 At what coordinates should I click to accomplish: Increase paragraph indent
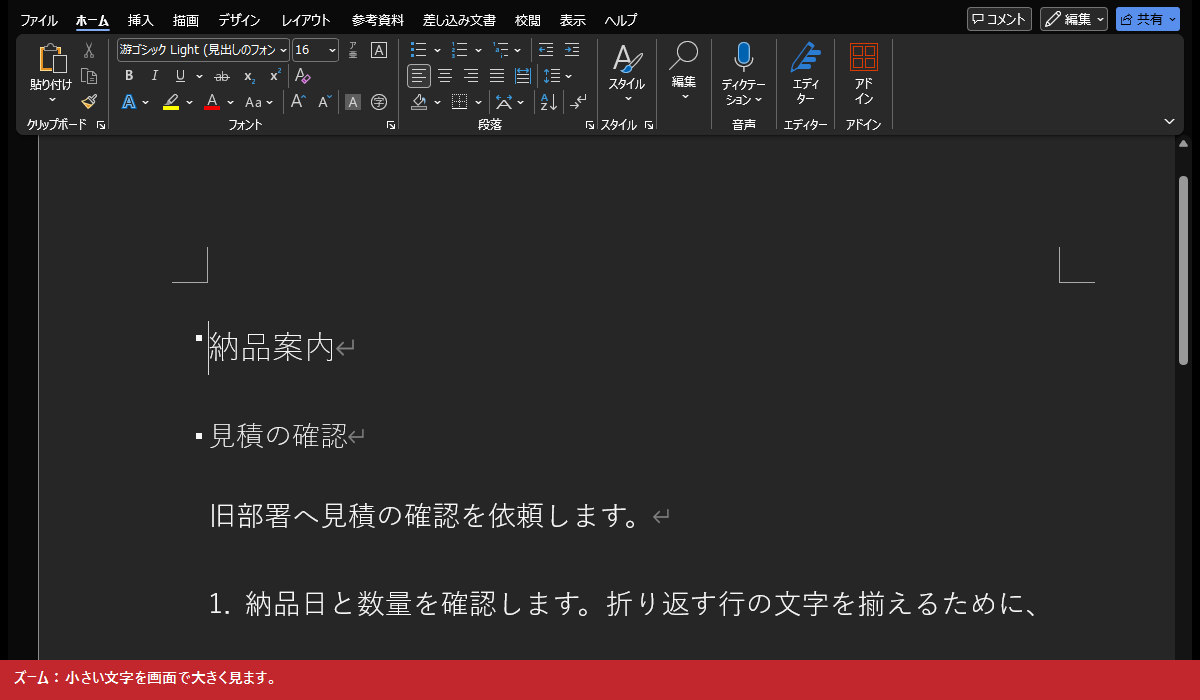click(572, 50)
